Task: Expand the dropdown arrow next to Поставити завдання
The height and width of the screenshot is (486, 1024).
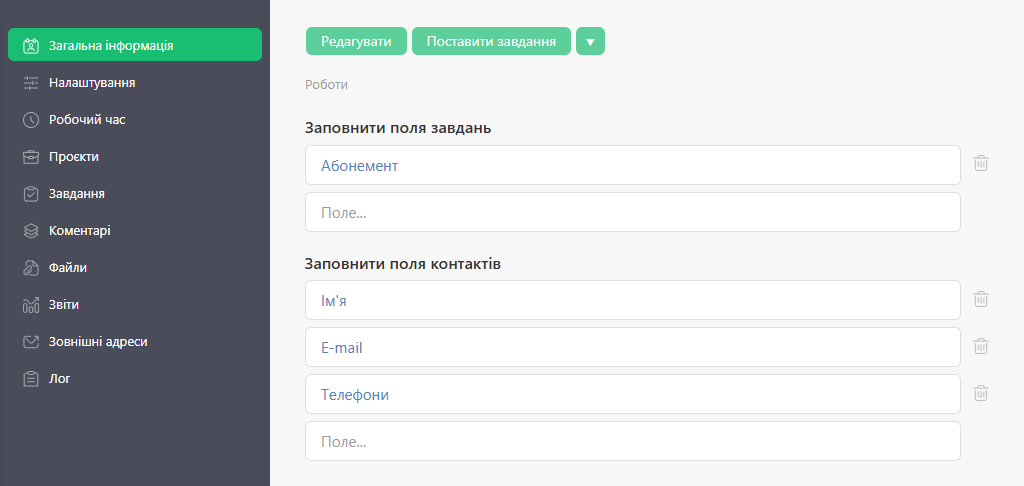Action: coord(590,41)
